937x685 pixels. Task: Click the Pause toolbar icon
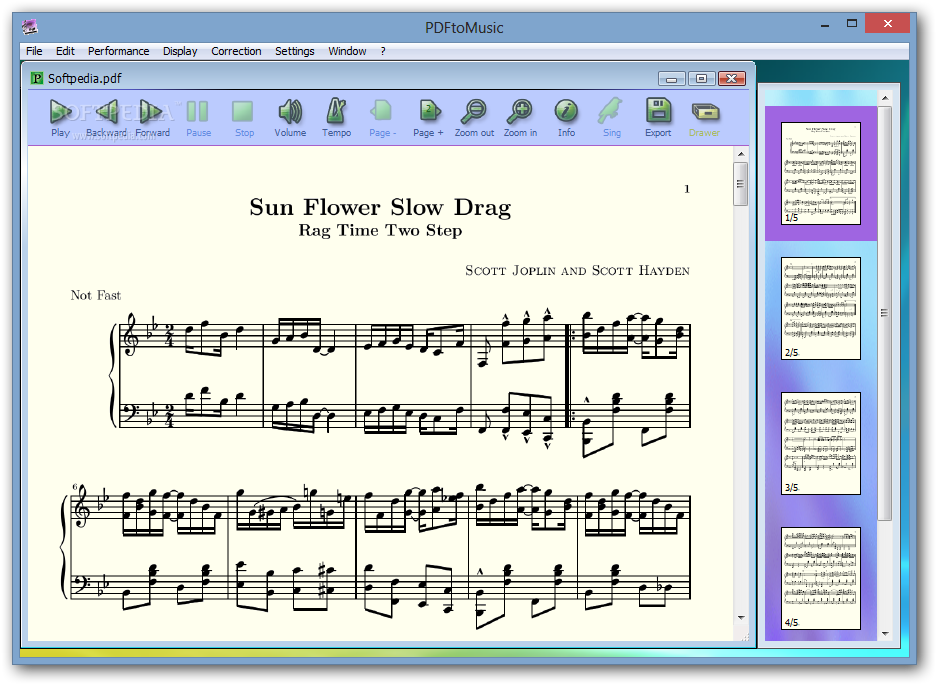(198, 112)
